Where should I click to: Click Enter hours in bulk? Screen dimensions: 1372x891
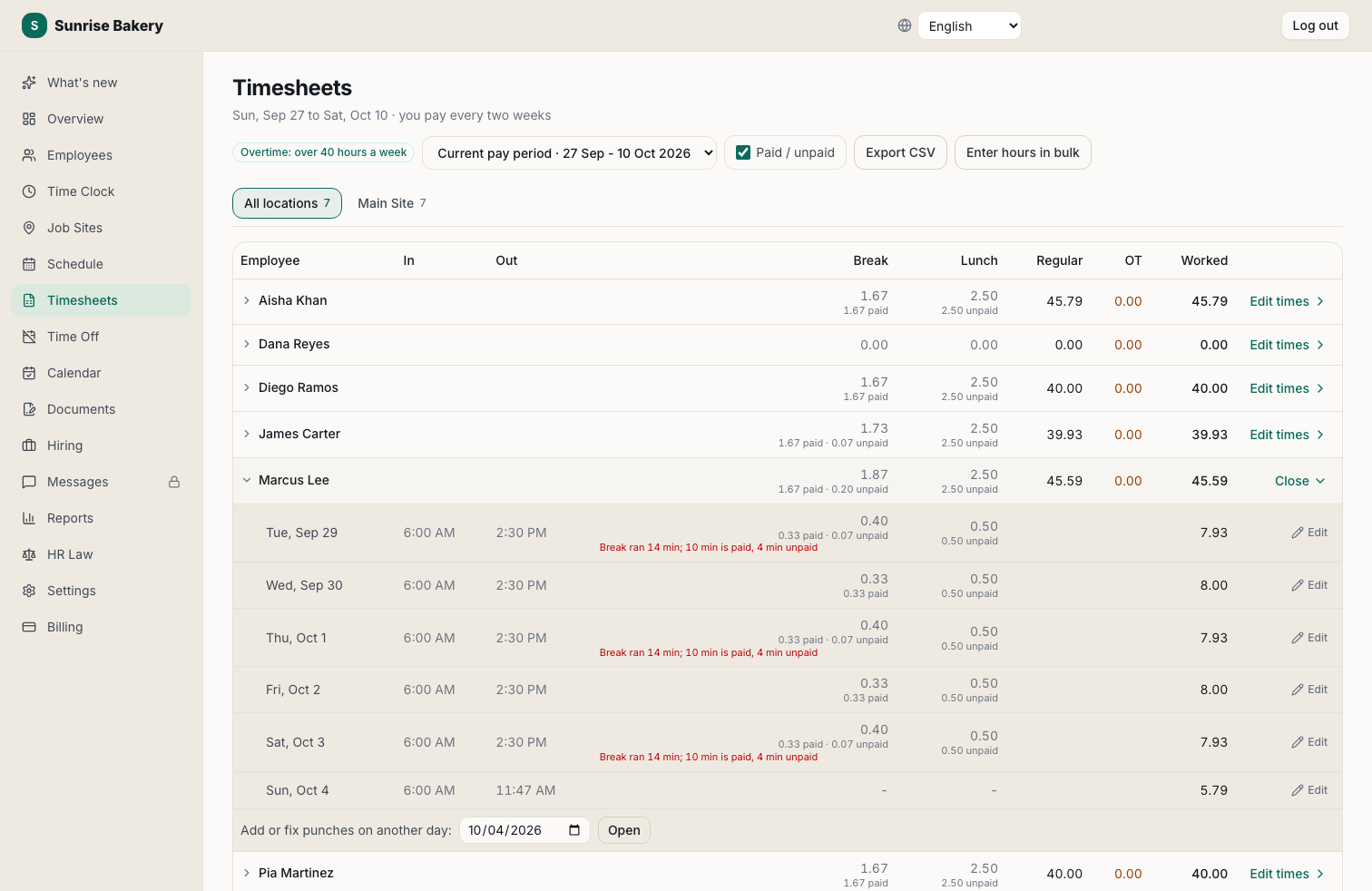pyautogui.click(x=1023, y=152)
